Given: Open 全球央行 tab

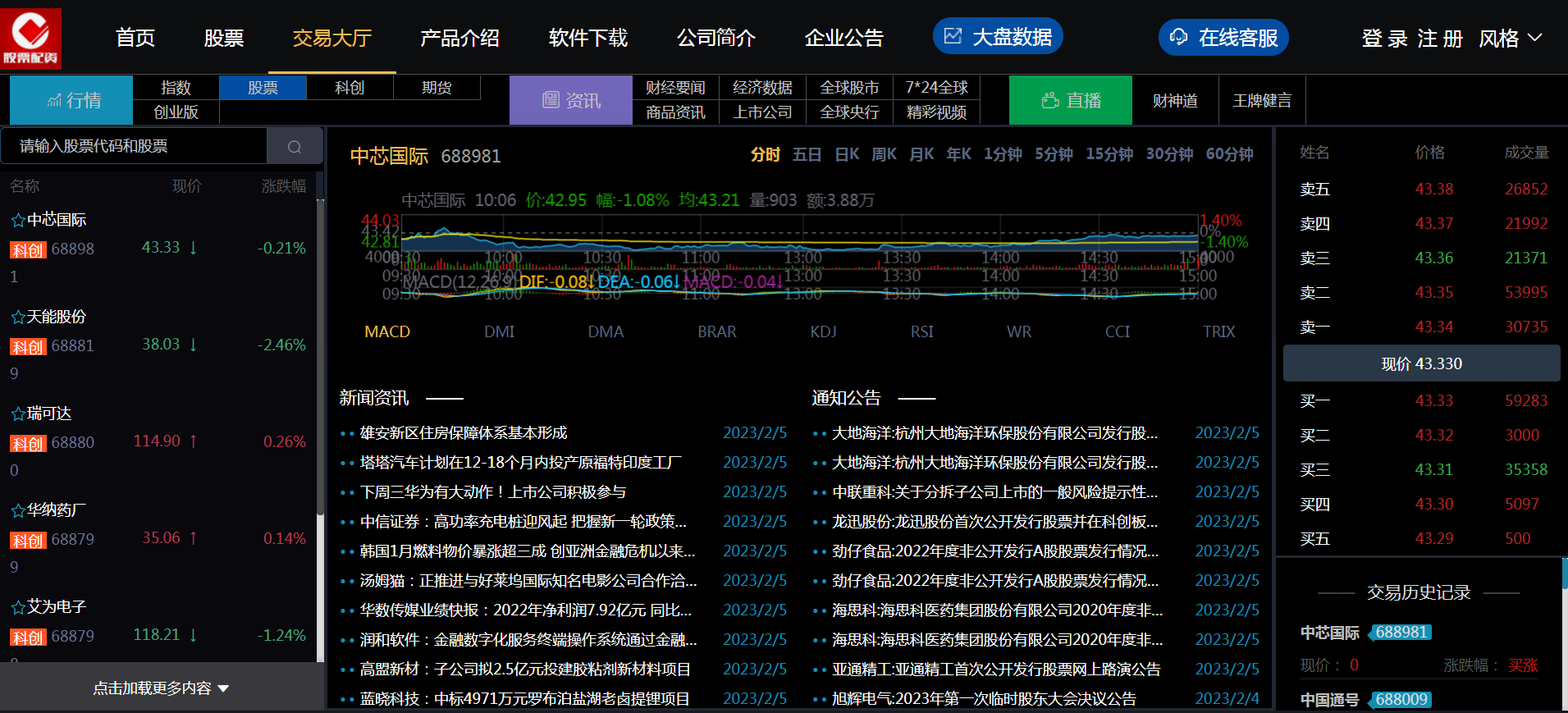Looking at the screenshot, I should pyautogui.click(x=850, y=112).
